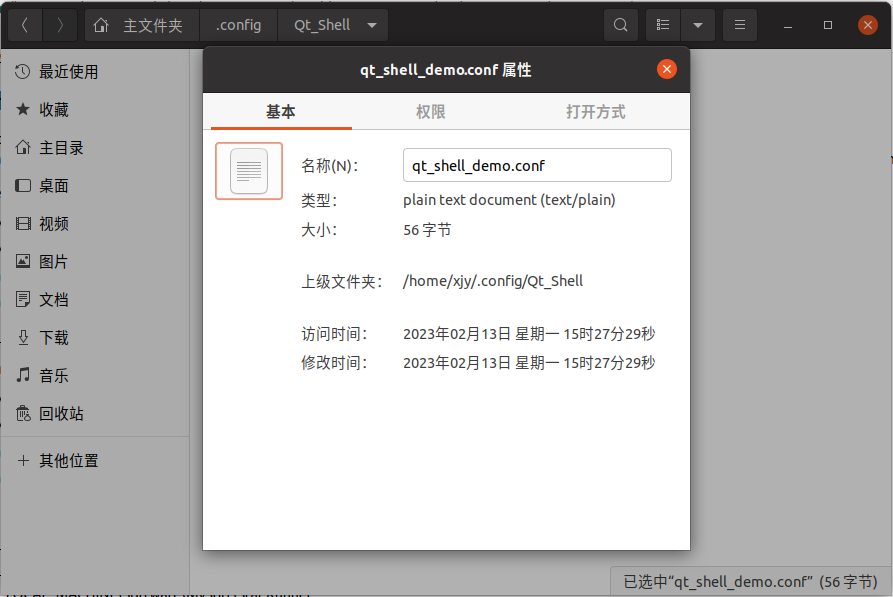Open 主目录 in sidebar
Viewport: 893px width, 597px height.
pos(95,148)
